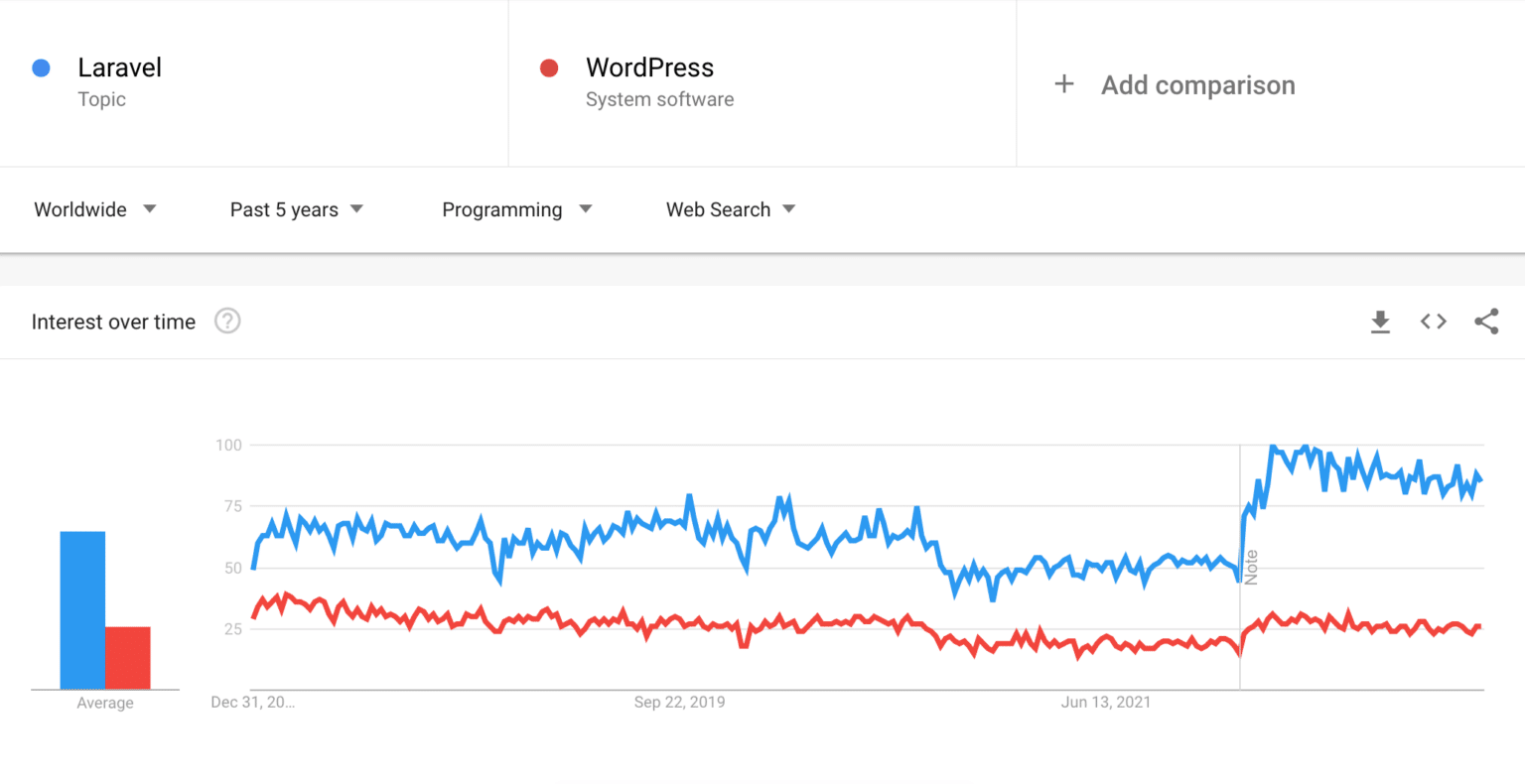Click the help icon next to Interest over time
Image resolution: width=1525 pixels, height=784 pixels.
point(227,321)
